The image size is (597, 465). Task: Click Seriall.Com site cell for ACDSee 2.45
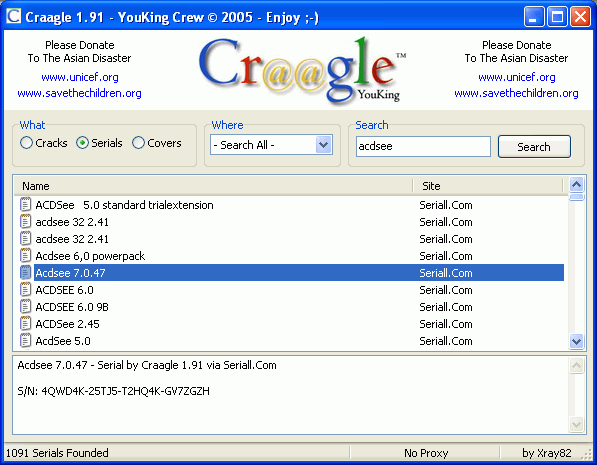[x=446, y=324]
